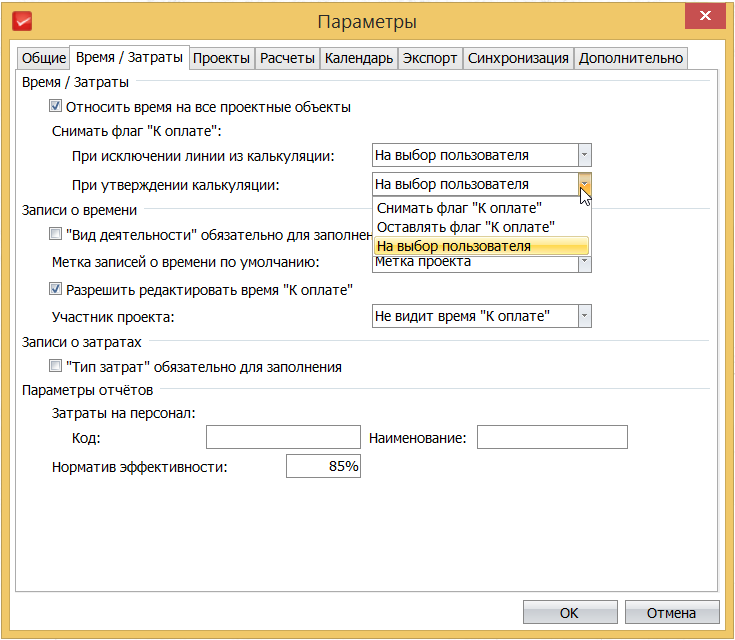The image size is (735, 640).
Task: Enable 'Вид деятельности' mandatory checkbox
Action: pyautogui.click(x=56, y=235)
